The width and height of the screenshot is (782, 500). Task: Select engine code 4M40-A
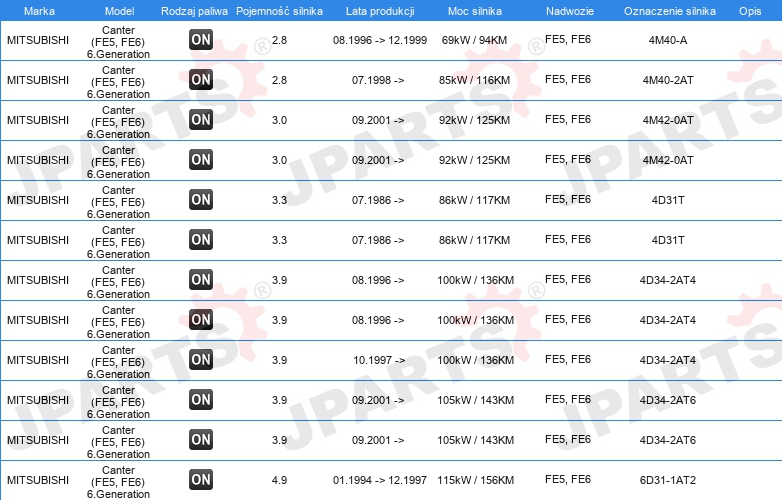pos(668,40)
